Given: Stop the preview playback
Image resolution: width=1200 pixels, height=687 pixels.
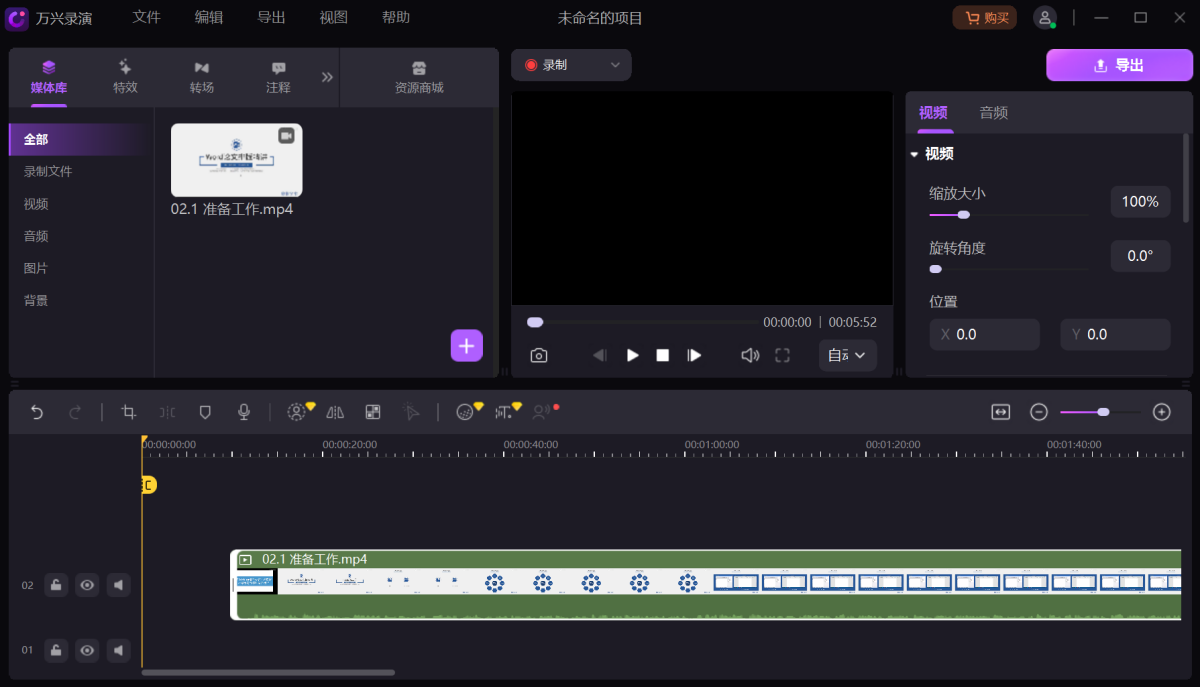Looking at the screenshot, I should [x=662, y=355].
